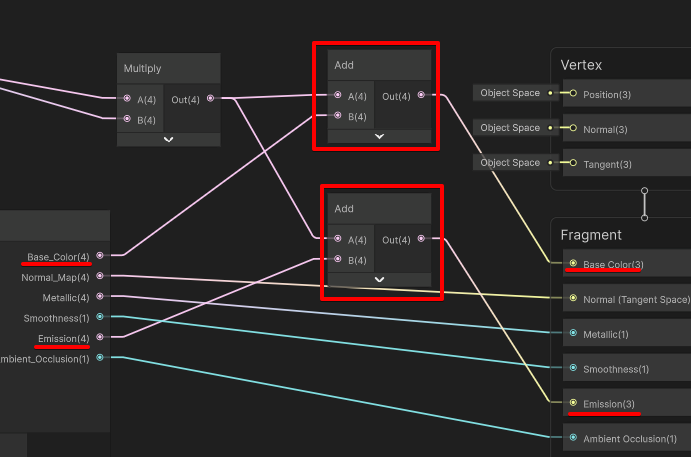This screenshot has height=457, width=691.
Task: Collapse the upper Add node using chevron
Action: [379, 136]
